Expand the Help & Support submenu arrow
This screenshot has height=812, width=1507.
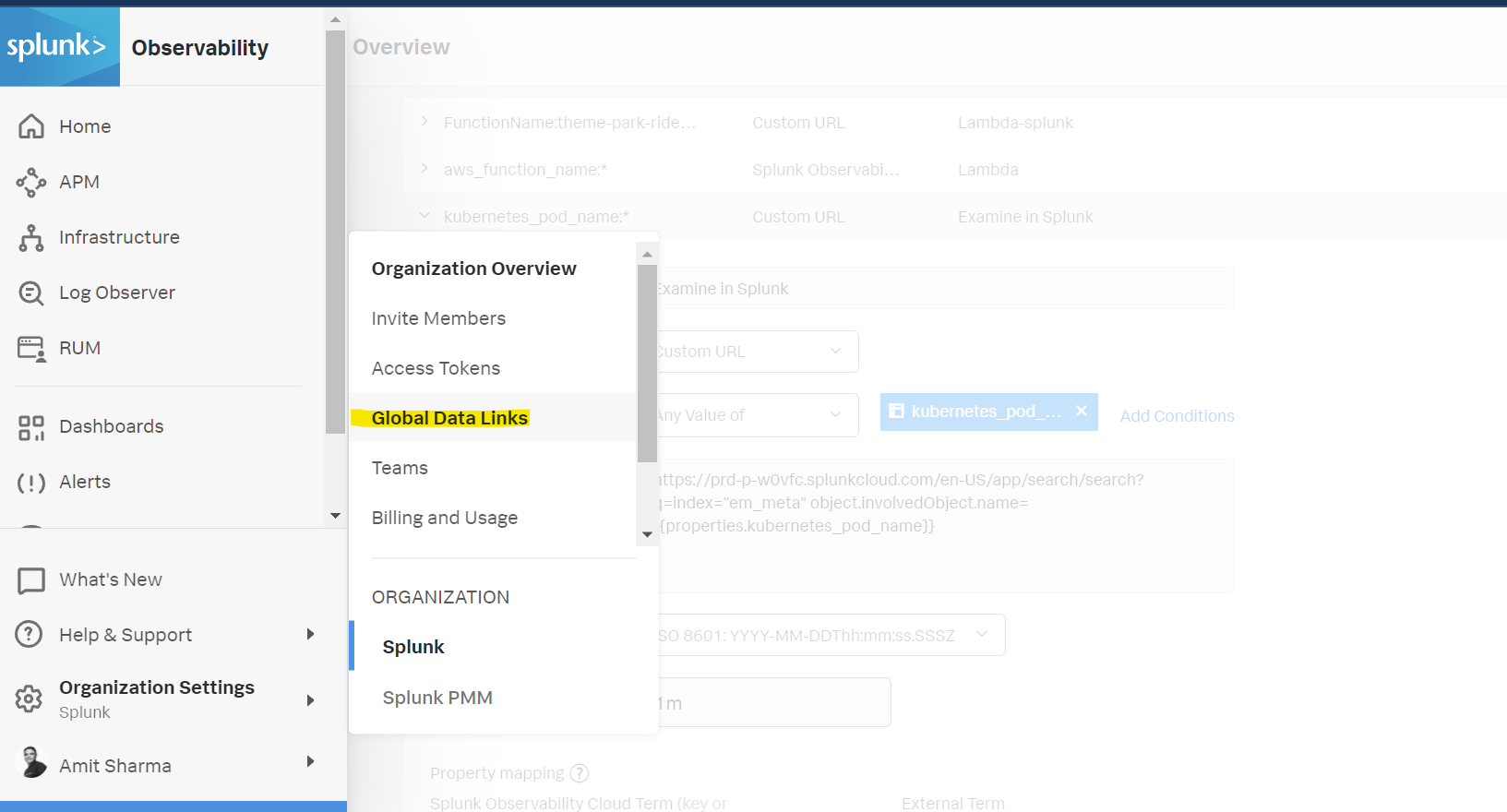(x=310, y=634)
